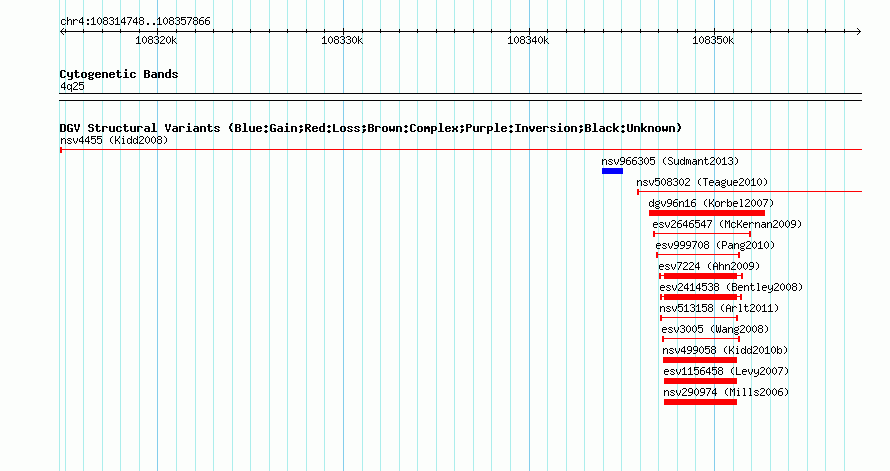Click the 108340k ruler tick label
The height and width of the screenshot is (471, 890).
(528, 40)
